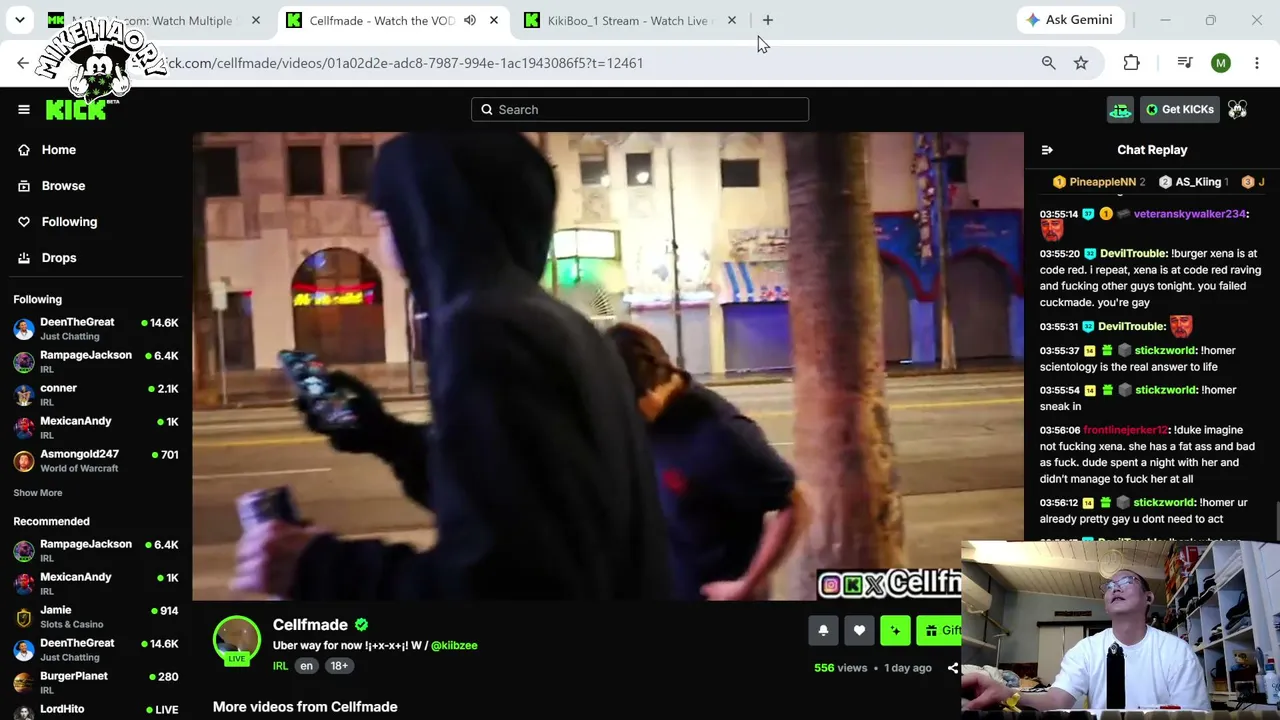Open conner's channel in Following
The image size is (1280, 720).
[96, 394]
